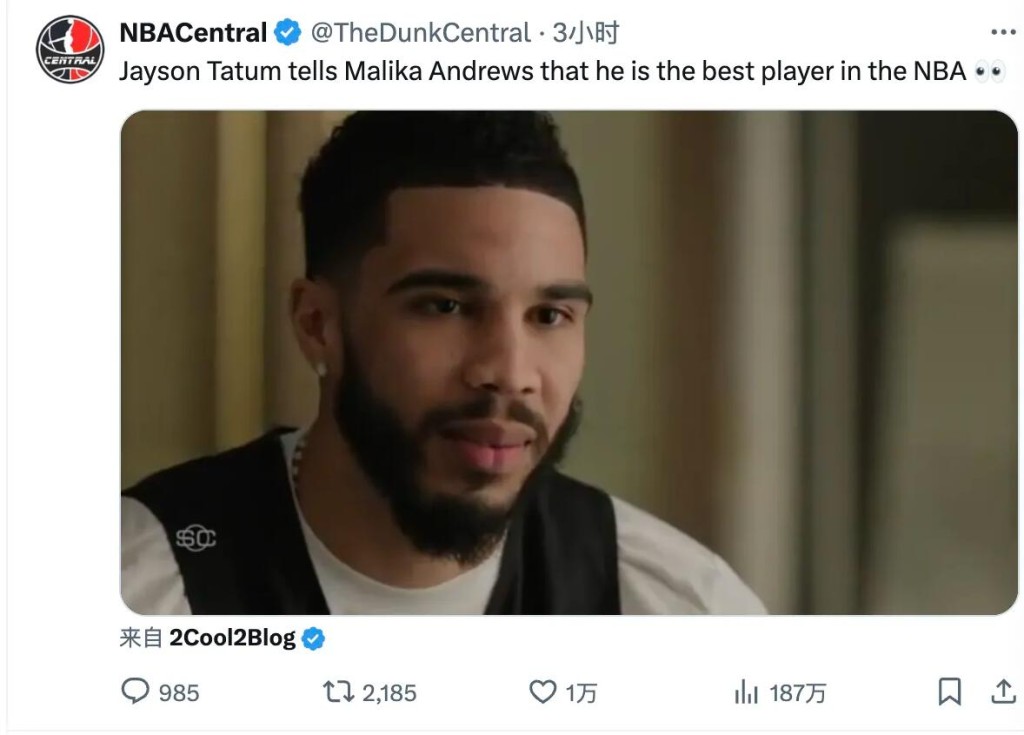Open the @TheDunkCentral handle link

[x=420, y=33]
